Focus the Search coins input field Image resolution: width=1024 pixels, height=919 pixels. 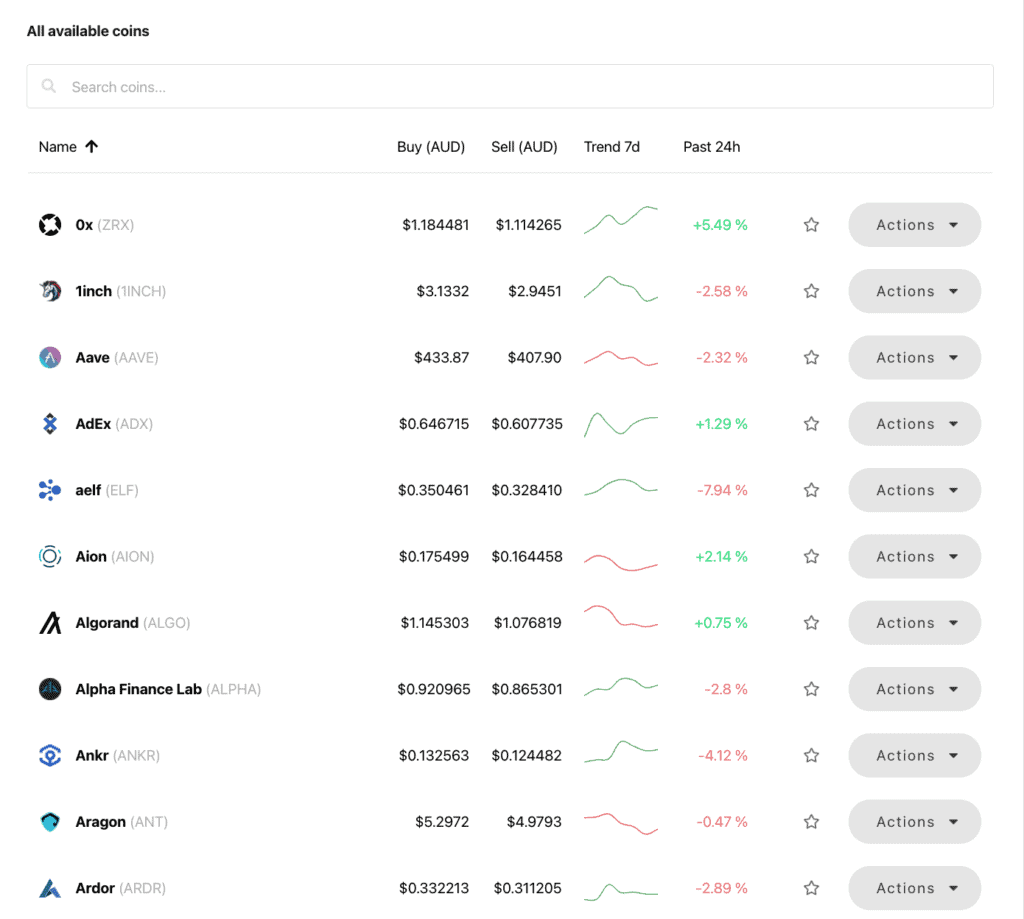coord(510,86)
